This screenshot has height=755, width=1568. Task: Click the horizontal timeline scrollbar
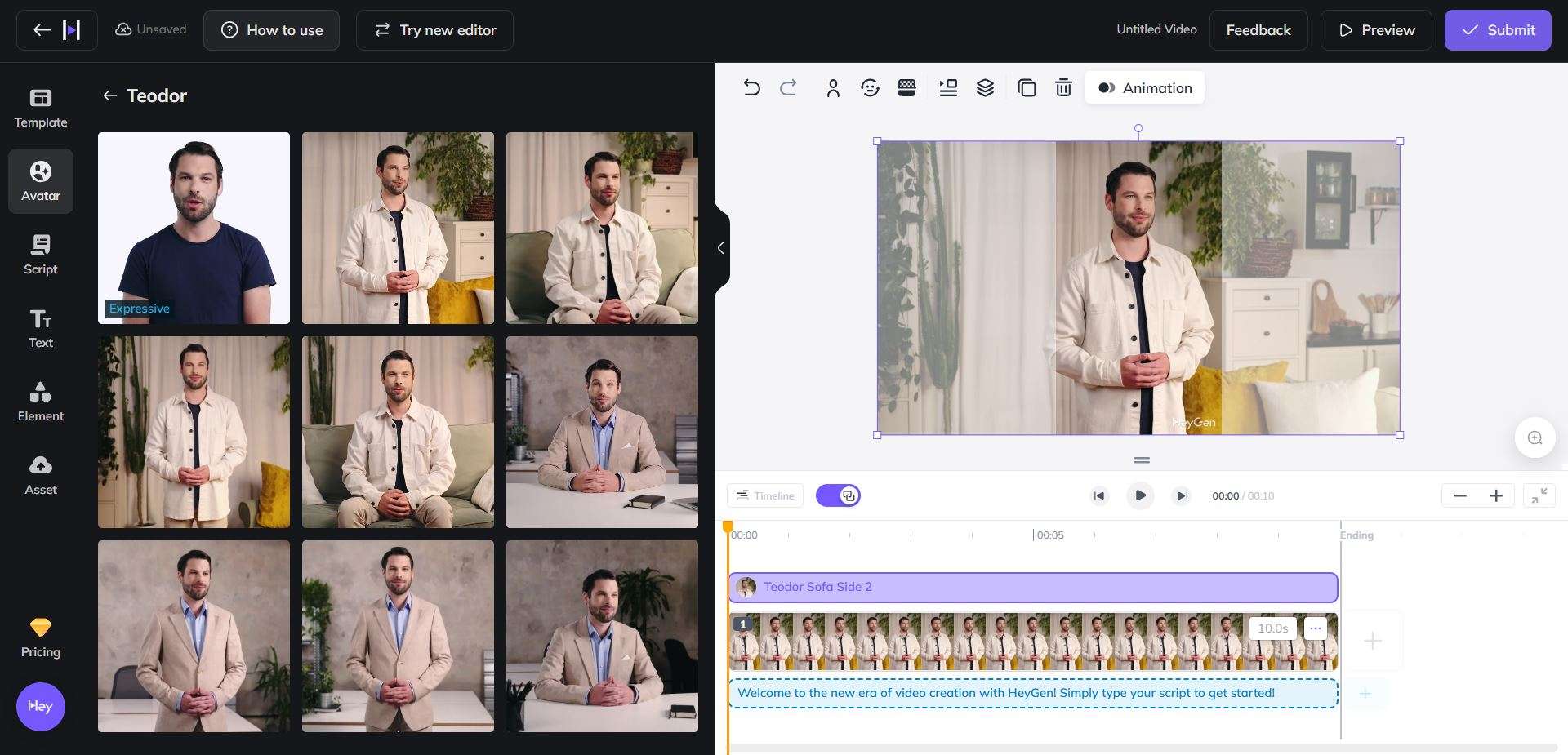pos(1143,748)
